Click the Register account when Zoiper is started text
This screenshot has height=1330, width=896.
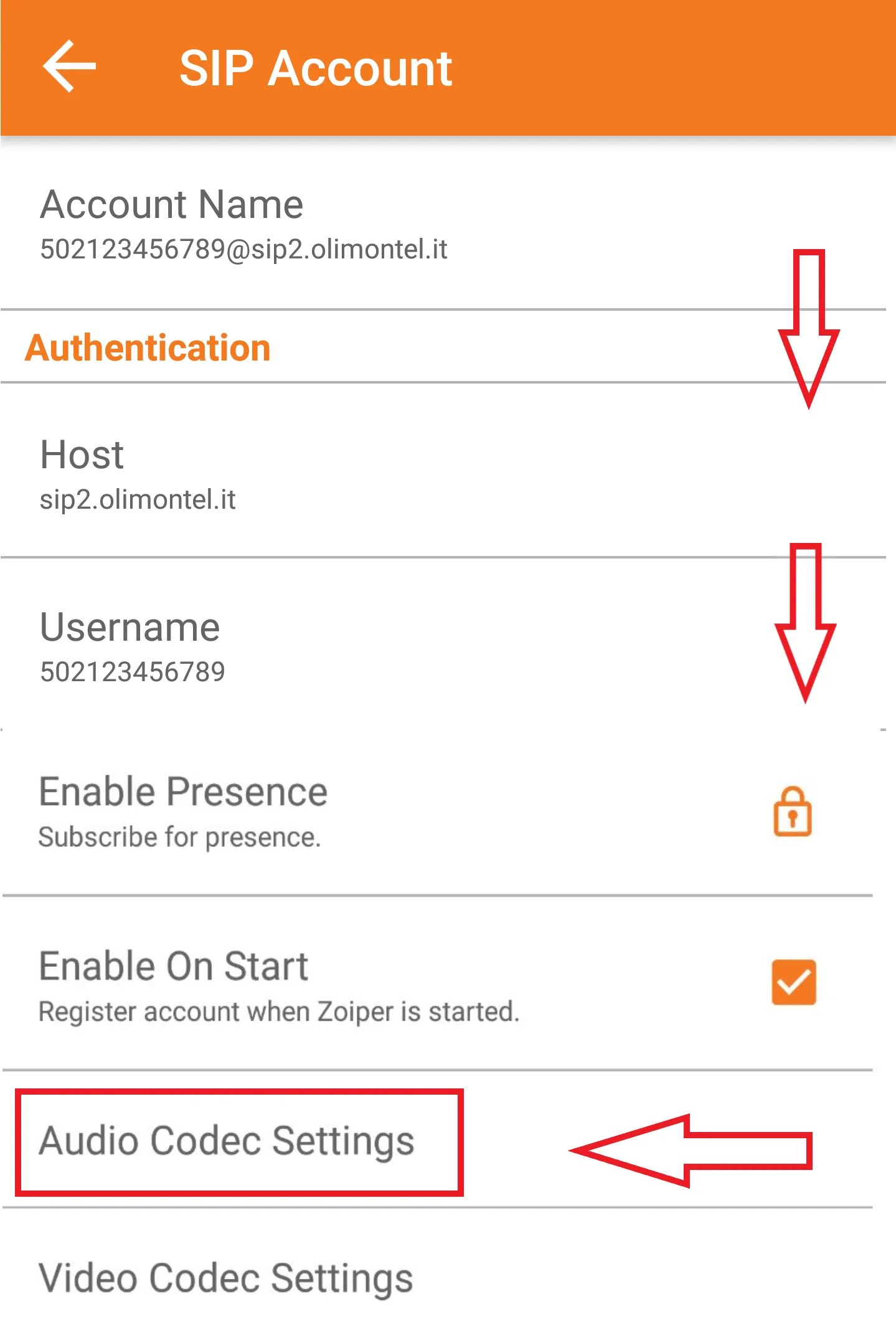coord(278,1012)
